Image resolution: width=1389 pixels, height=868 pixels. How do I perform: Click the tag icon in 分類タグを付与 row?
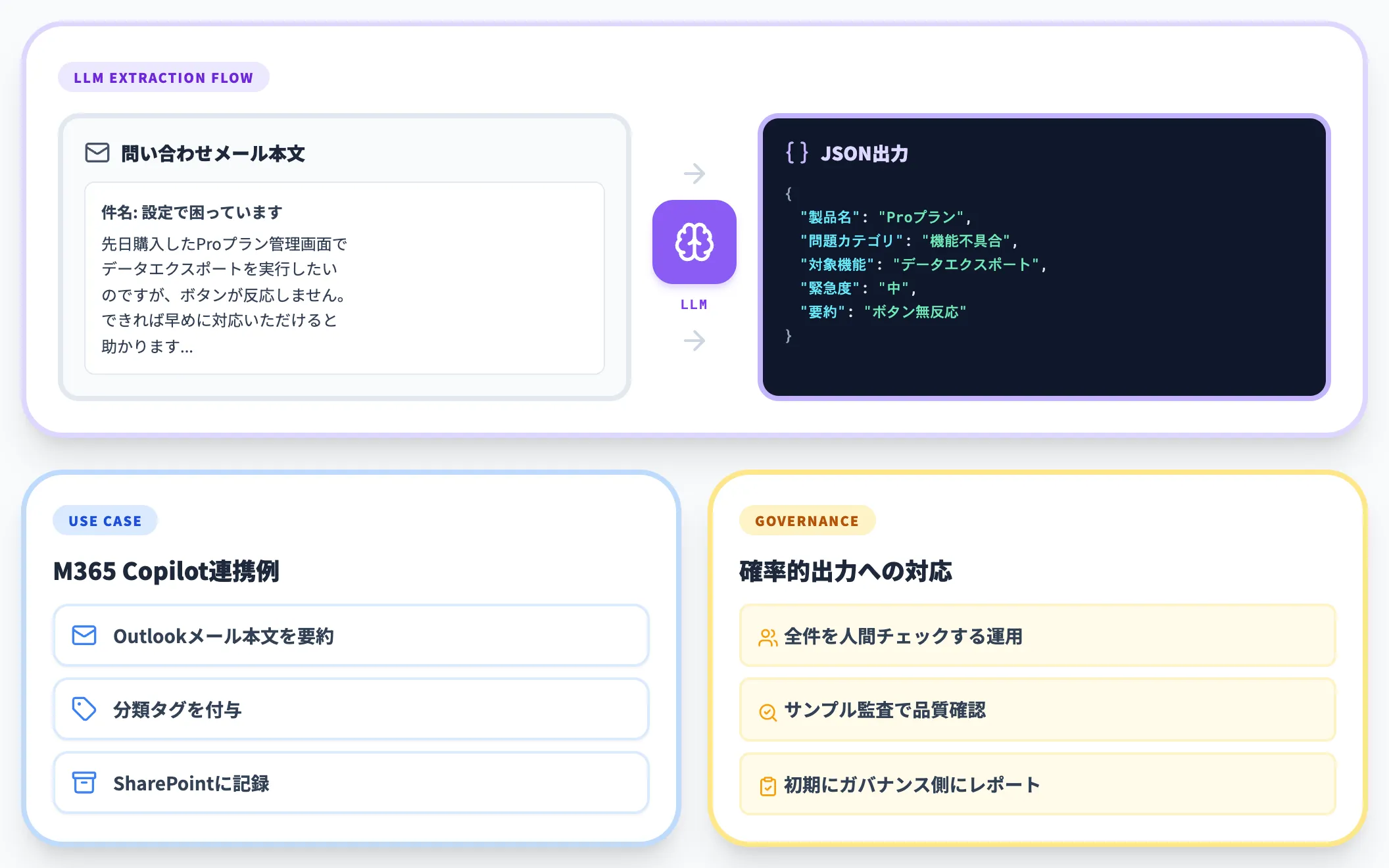coord(84,709)
